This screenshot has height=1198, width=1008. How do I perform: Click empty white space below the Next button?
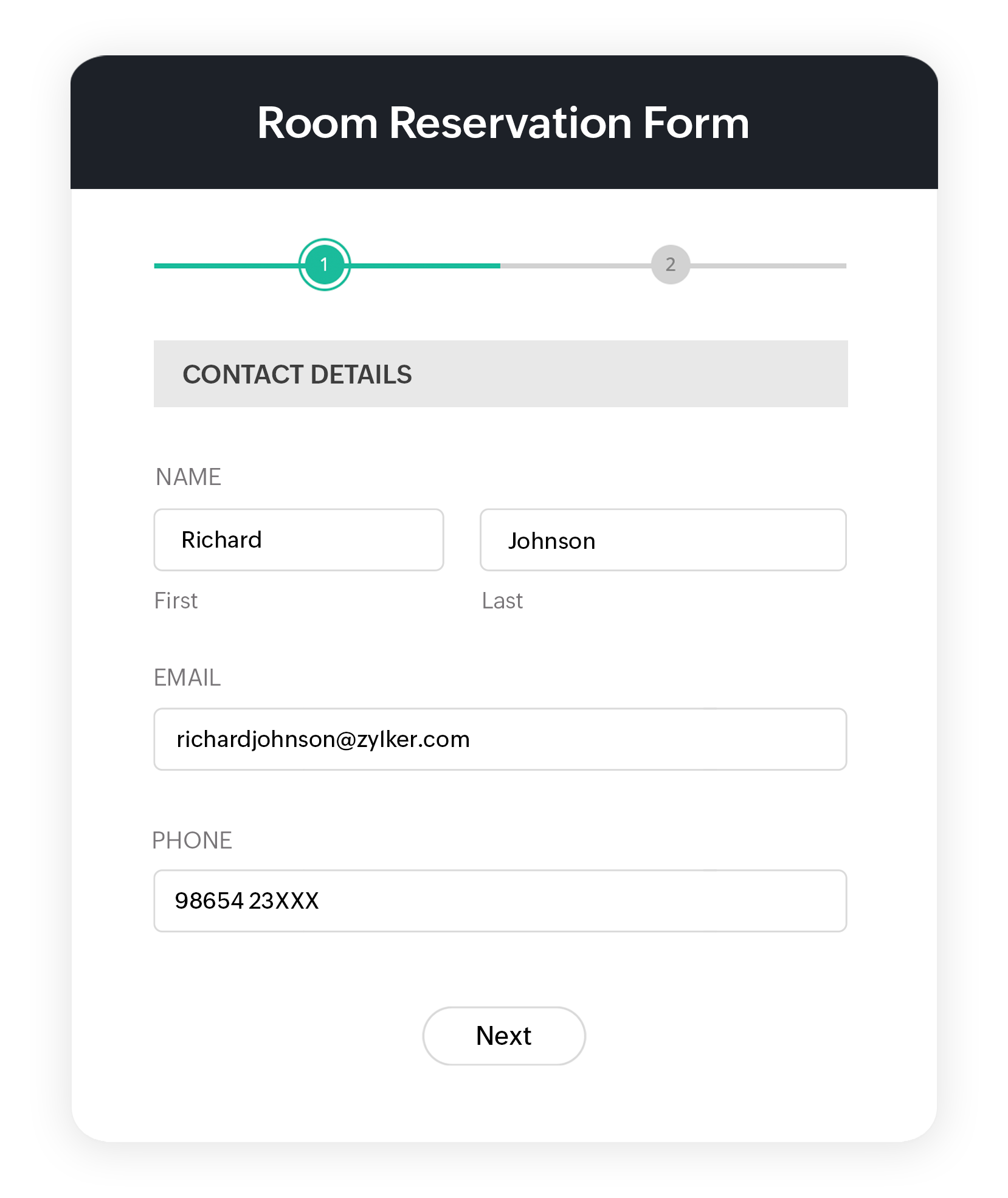tap(504, 1103)
